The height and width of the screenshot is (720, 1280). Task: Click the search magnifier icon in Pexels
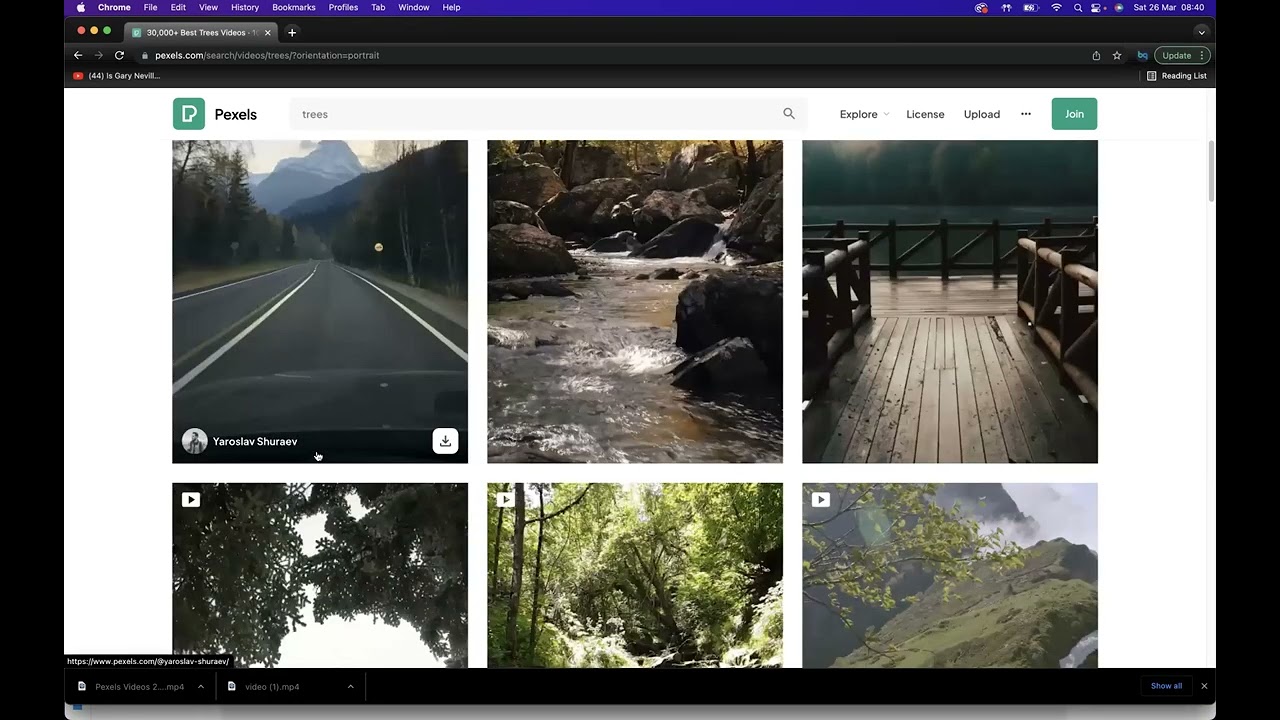click(789, 114)
